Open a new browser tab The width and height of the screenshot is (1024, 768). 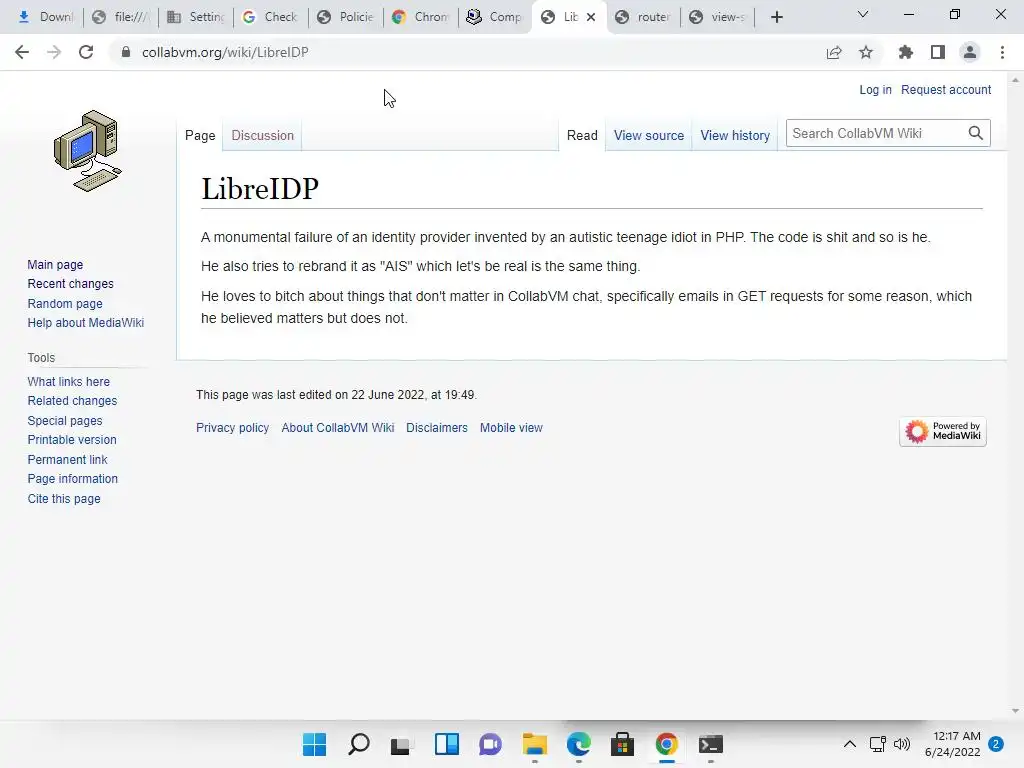[776, 17]
